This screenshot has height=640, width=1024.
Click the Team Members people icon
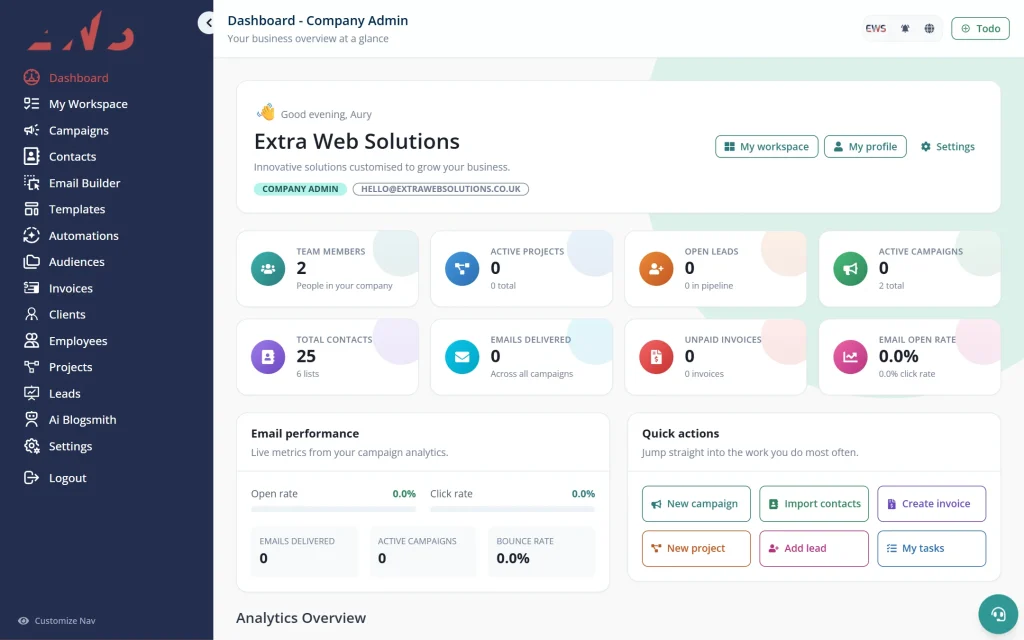click(268, 268)
